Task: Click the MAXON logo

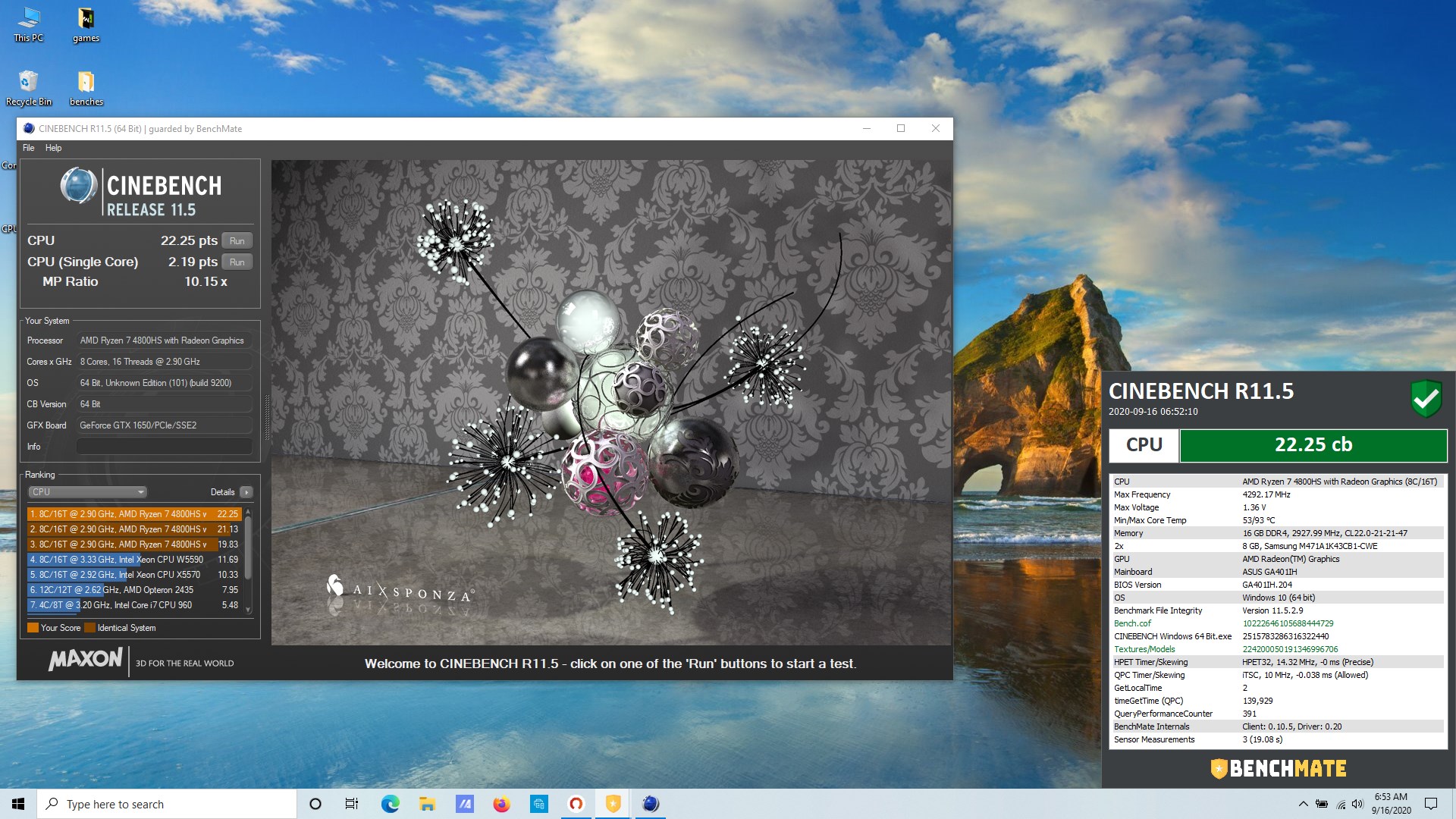Action: (x=85, y=659)
